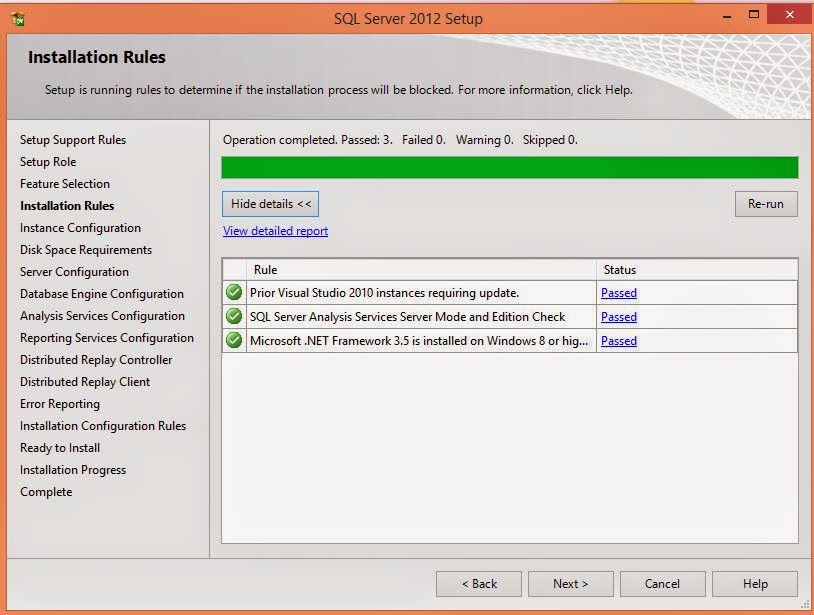Go back to the previous step
The height and width of the screenshot is (615, 814).
point(479,583)
